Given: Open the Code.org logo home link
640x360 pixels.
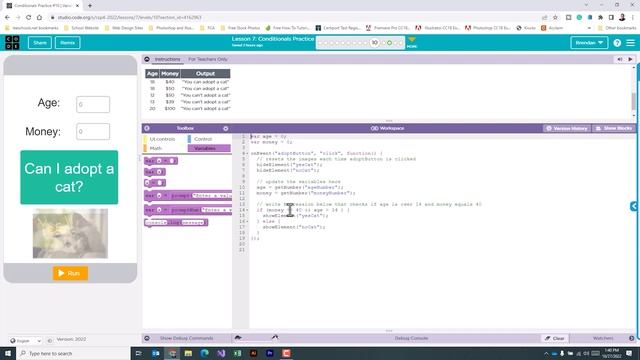Looking at the screenshot, I should [x=12, y=42].
